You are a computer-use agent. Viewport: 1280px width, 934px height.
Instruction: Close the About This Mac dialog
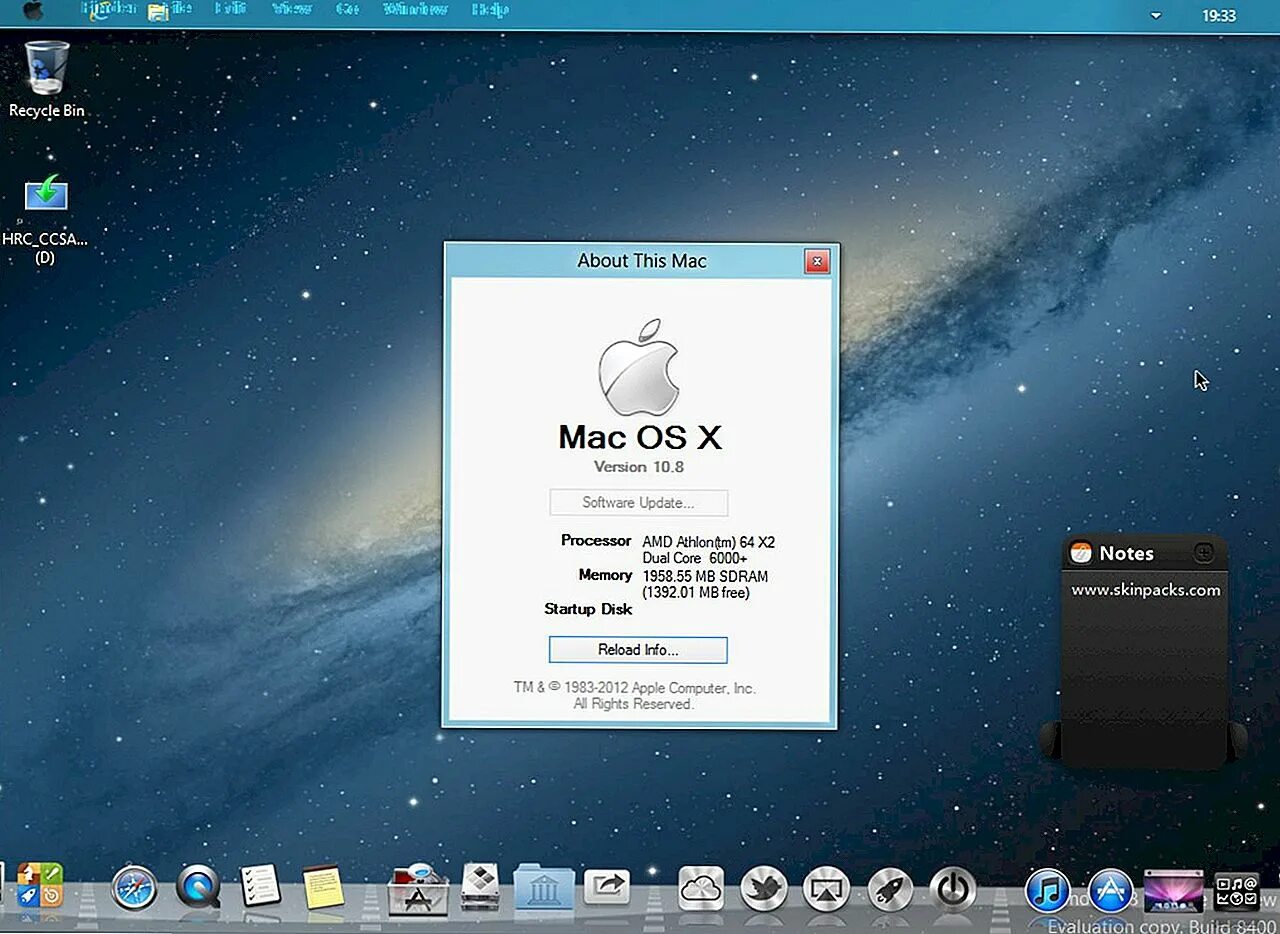pos(817,262)
